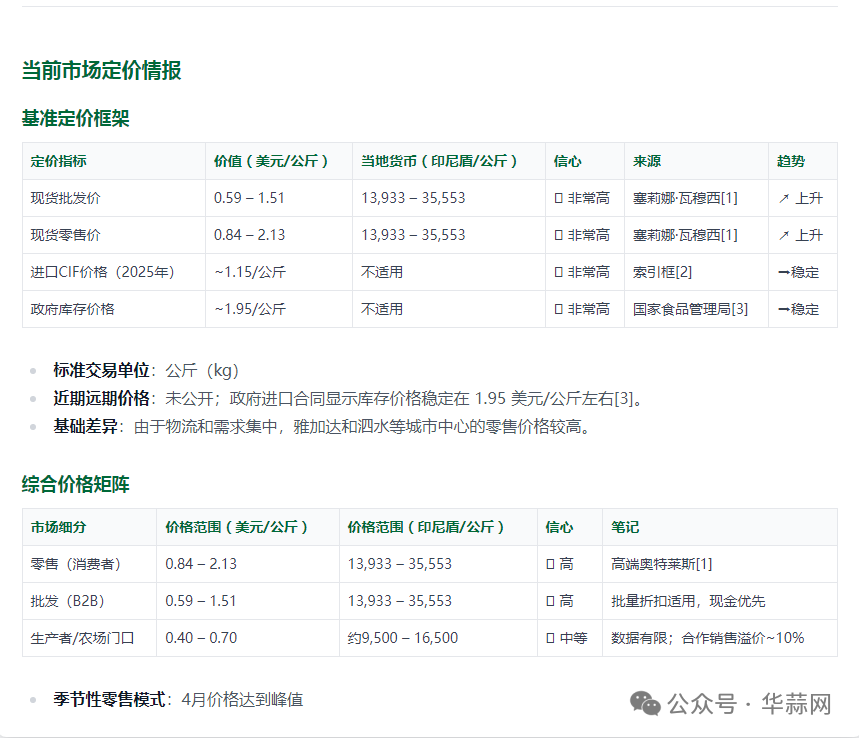Click 0.84 – 2.13 in 零售（消费者）row
Image resolution: width=859 pixels, height=738 pixels.
[201, 564]
